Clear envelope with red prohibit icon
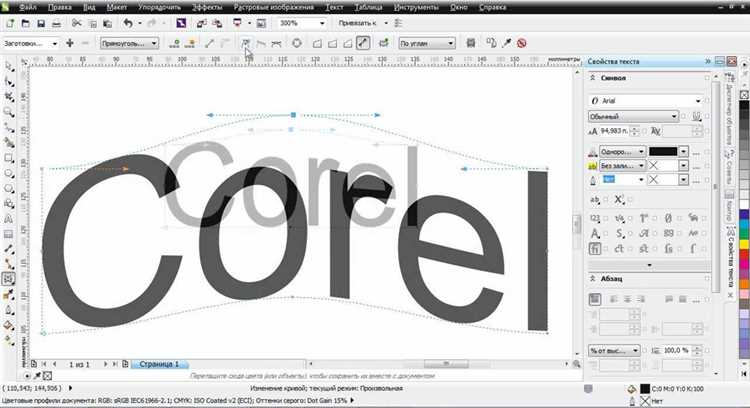This screenshot has height=408, width=750. (522, 43)
